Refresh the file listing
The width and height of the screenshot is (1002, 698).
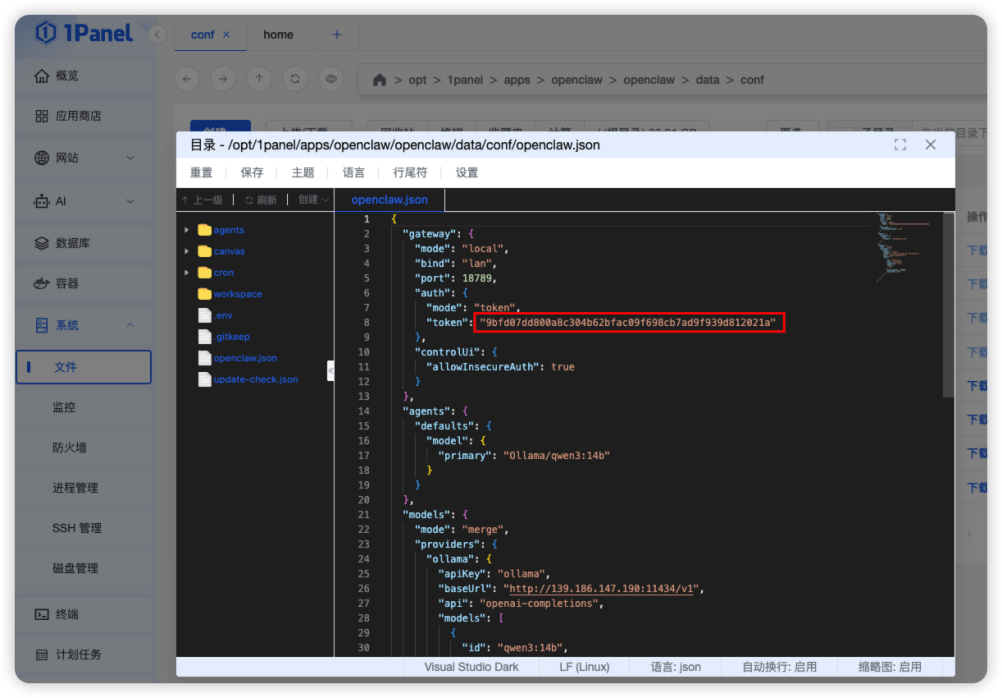pyautogui.click(x=295, y=79)
